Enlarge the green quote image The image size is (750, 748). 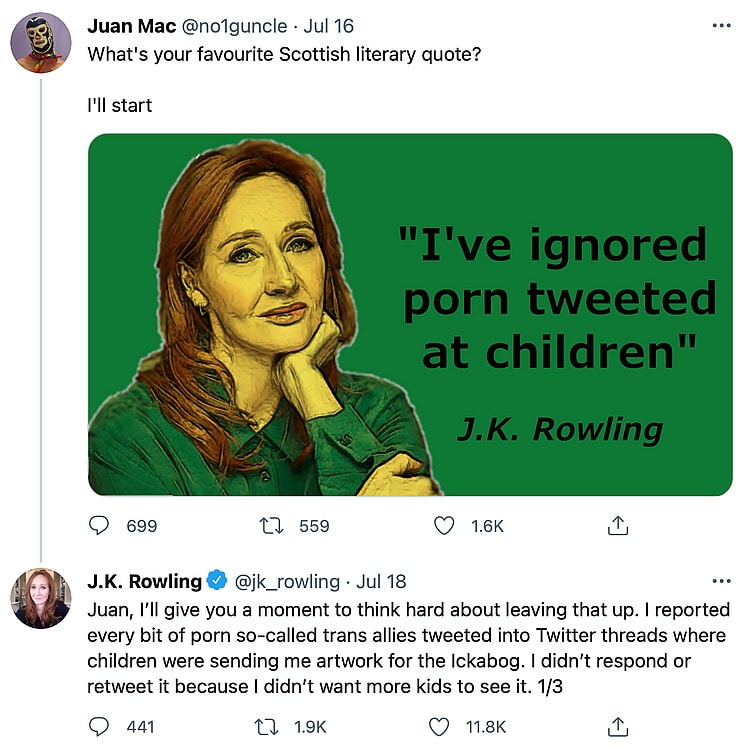click(x=410, y=314)
